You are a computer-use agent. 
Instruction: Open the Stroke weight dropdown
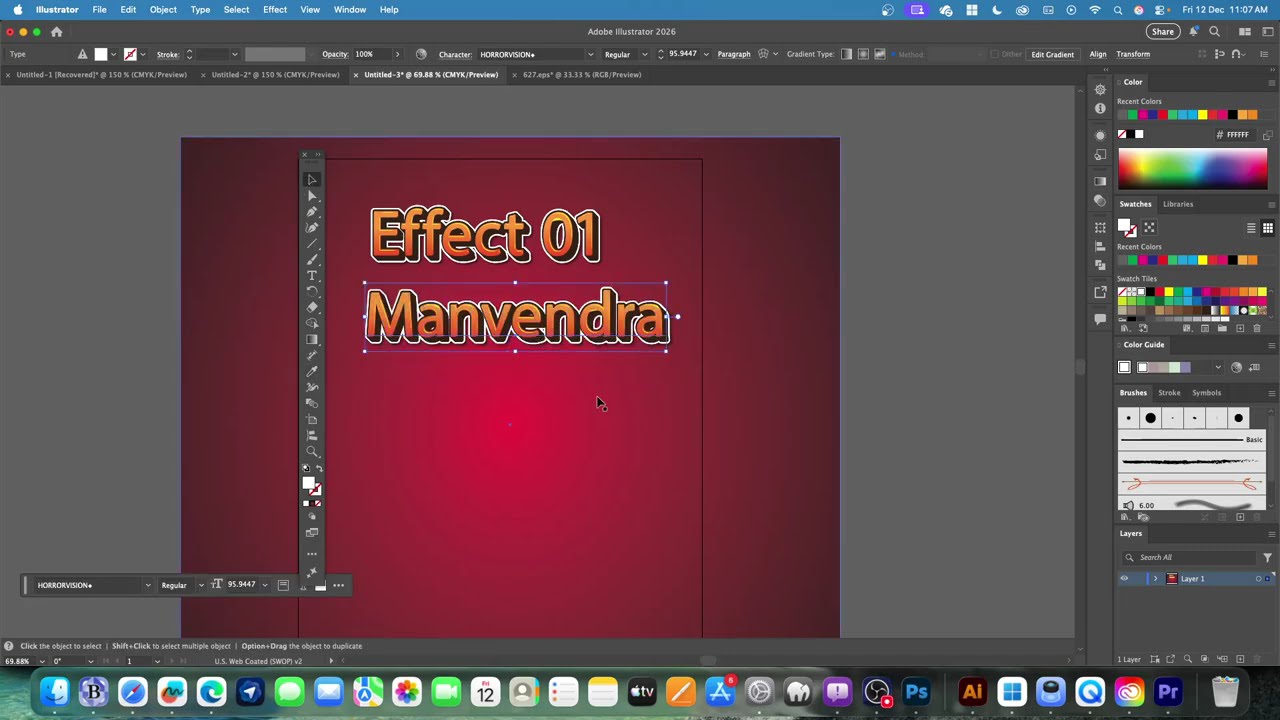pos(235,54)
